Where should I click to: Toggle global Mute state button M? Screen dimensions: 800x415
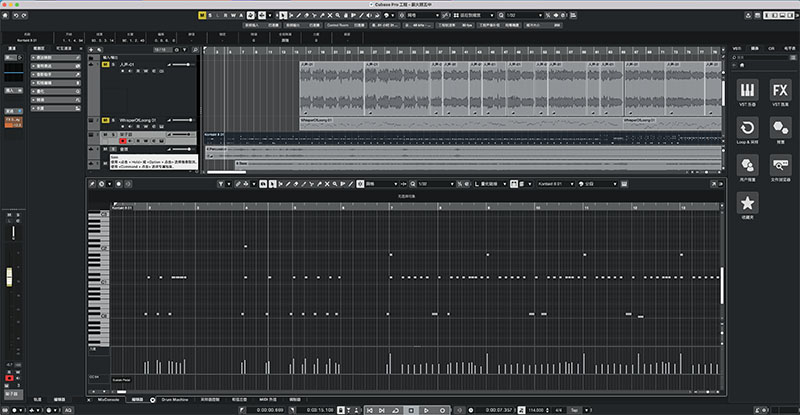pyautogui.click(x=202, y=15)
